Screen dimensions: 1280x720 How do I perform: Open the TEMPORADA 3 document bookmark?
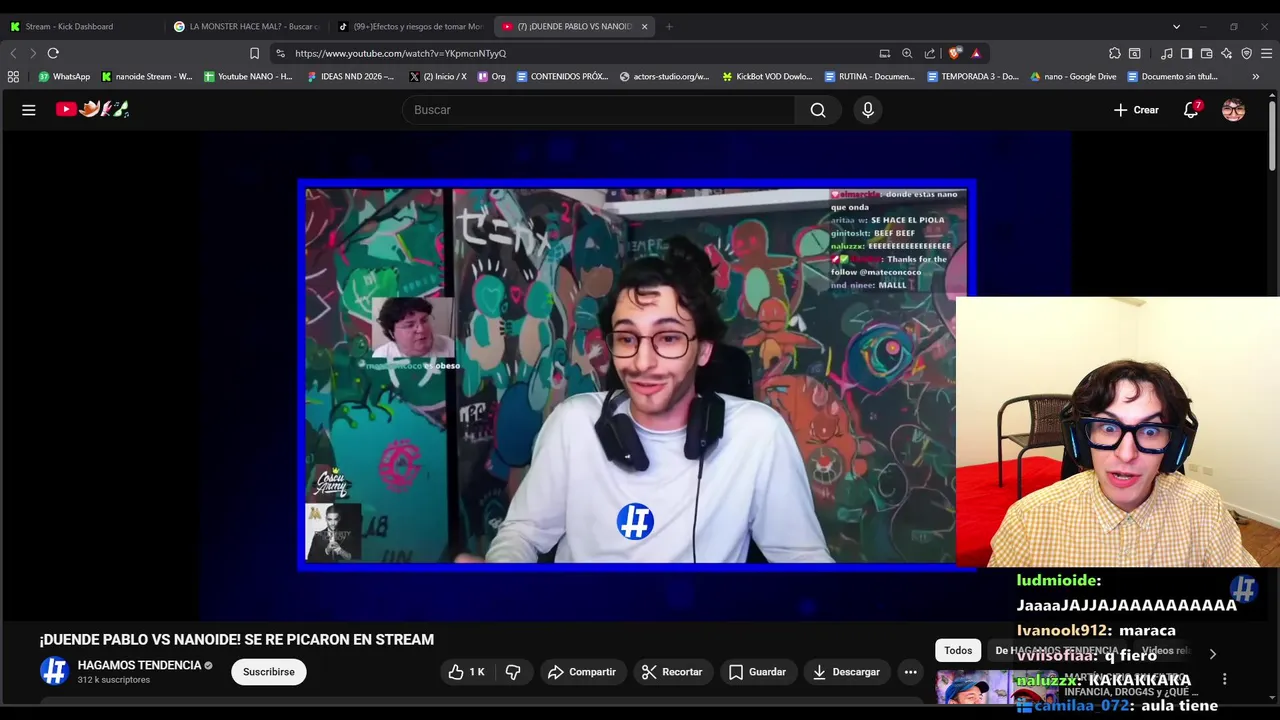click(972, 76)
